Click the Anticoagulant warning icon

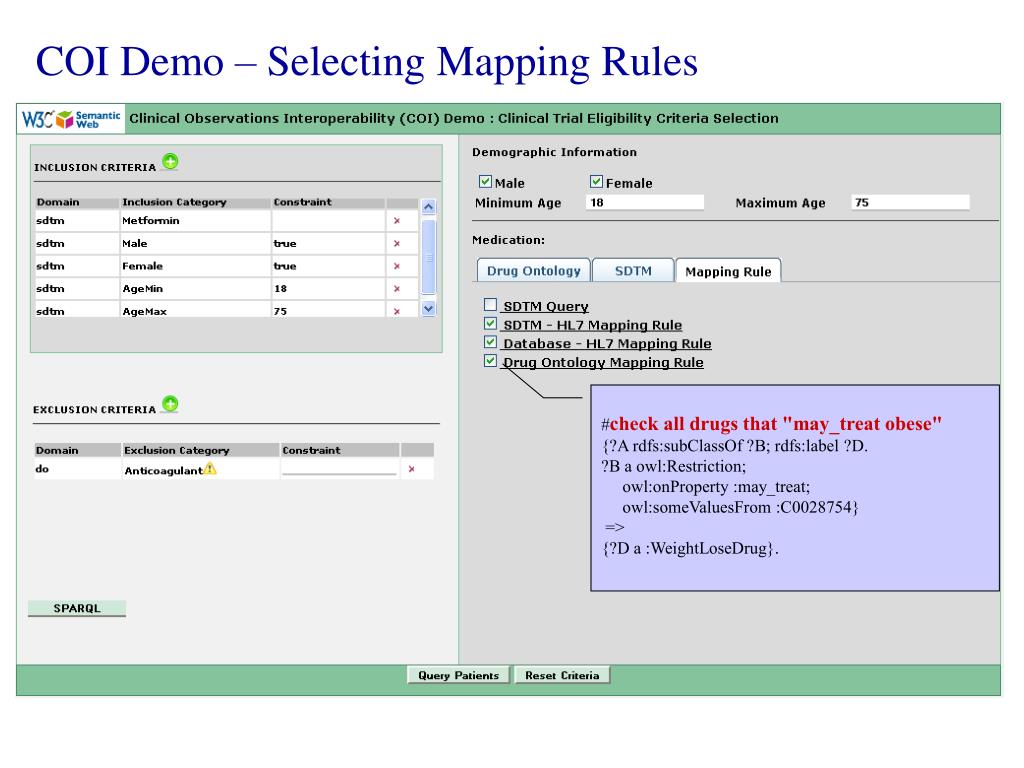(x=210, y=469)
